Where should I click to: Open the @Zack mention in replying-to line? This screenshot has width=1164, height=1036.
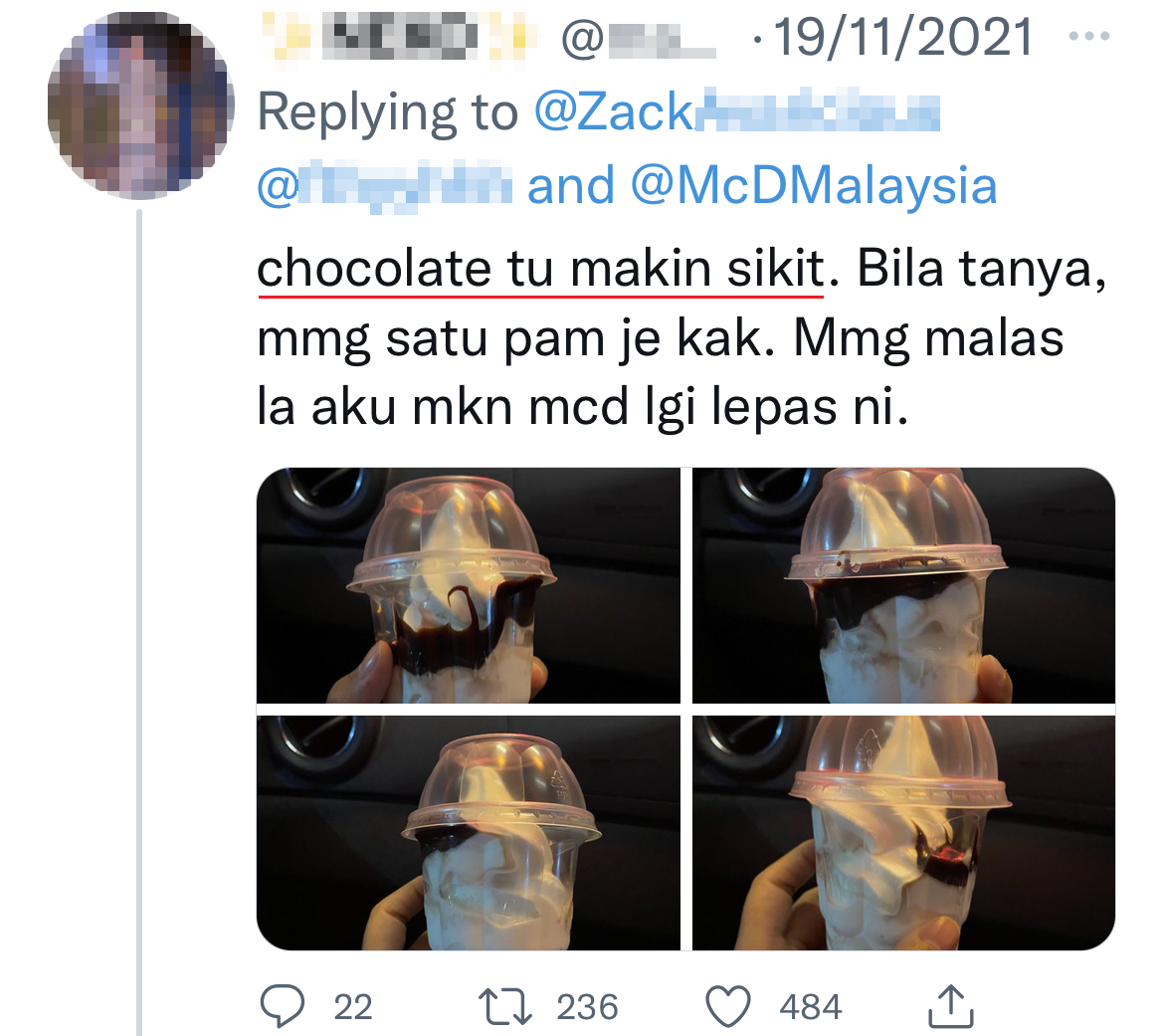pos(736,113)
